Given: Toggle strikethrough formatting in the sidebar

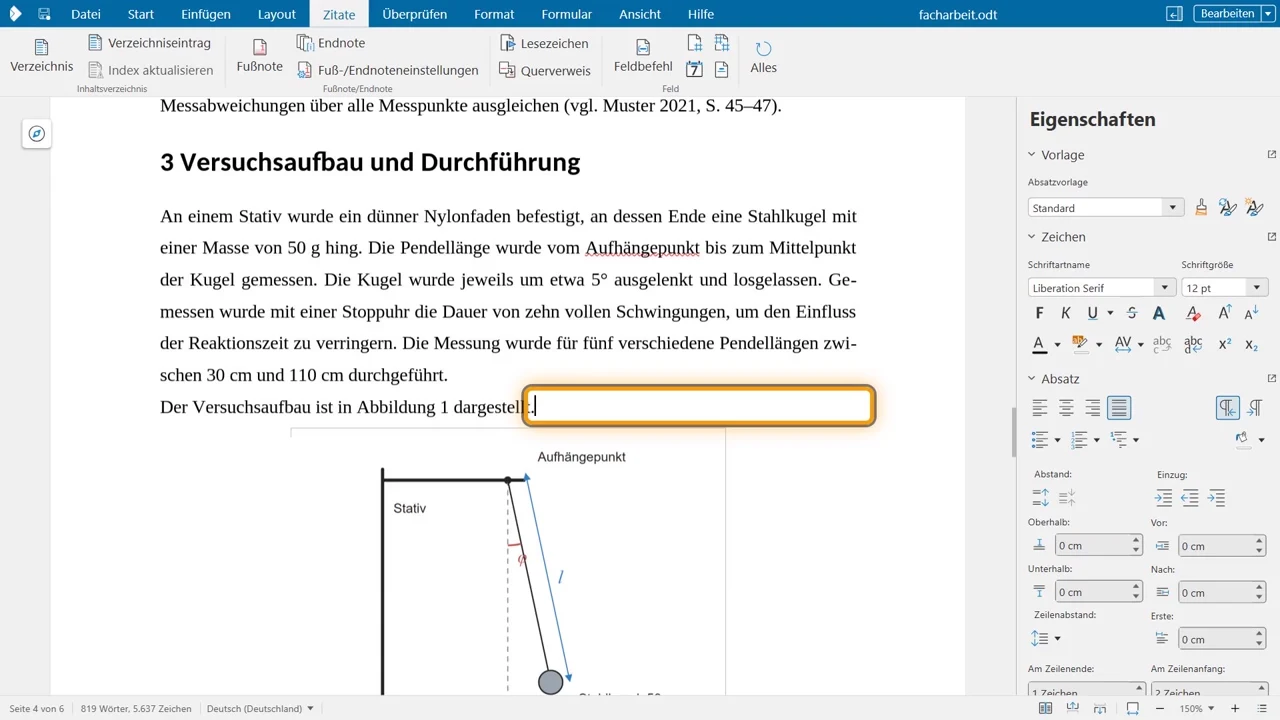Looking at the screenshot, I should [x=1132, y=314].
